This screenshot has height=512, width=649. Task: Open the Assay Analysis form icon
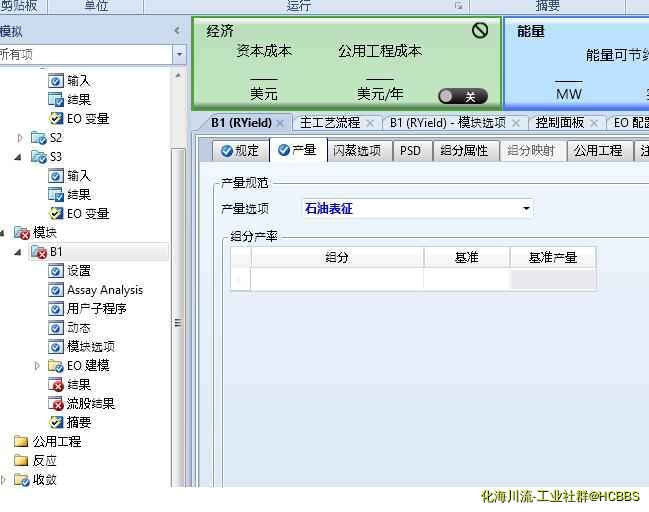click(x=57, y=290)
